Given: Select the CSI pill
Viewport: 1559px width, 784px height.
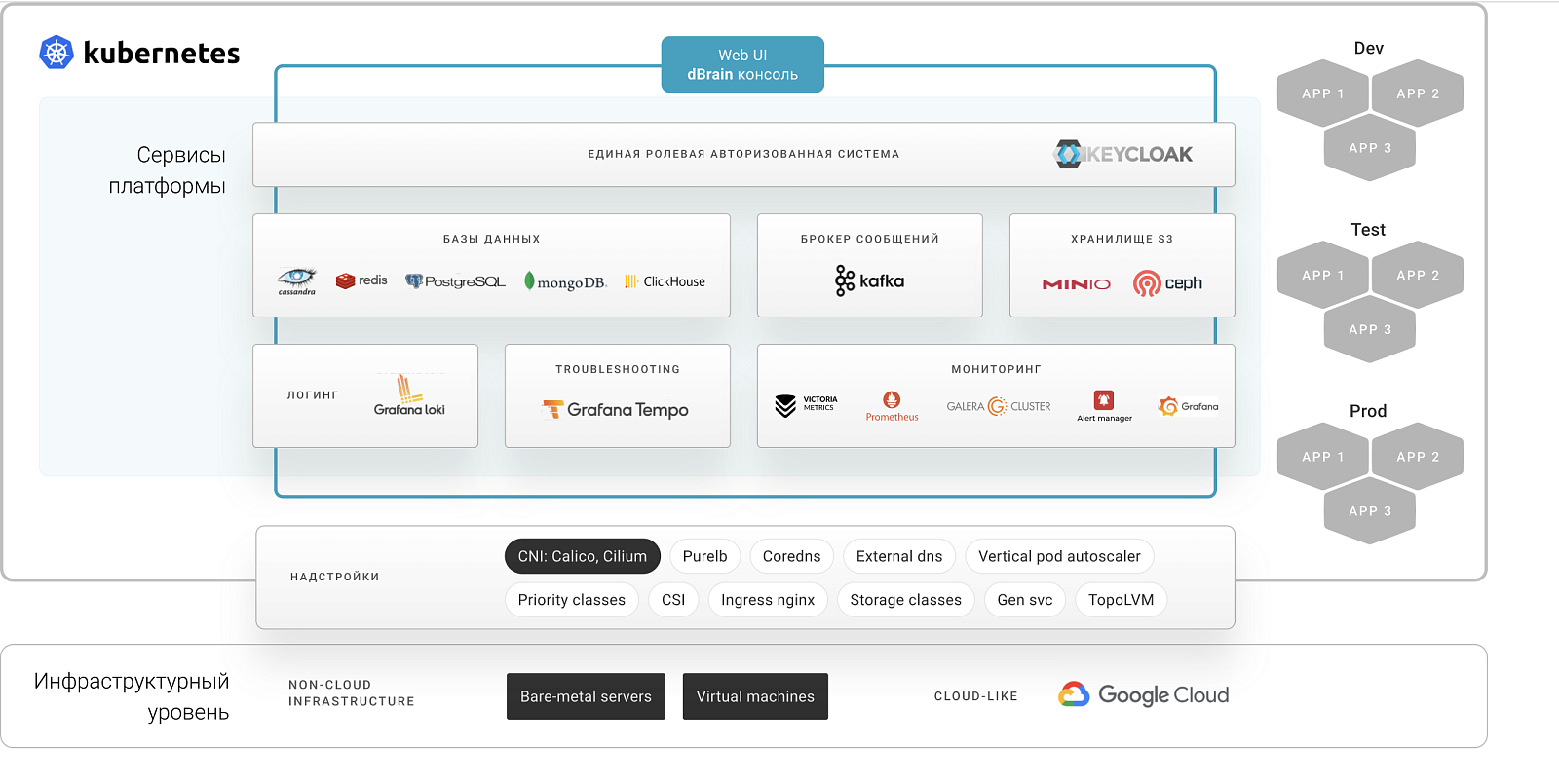Looking at the screenshot, I should point(673,600).
